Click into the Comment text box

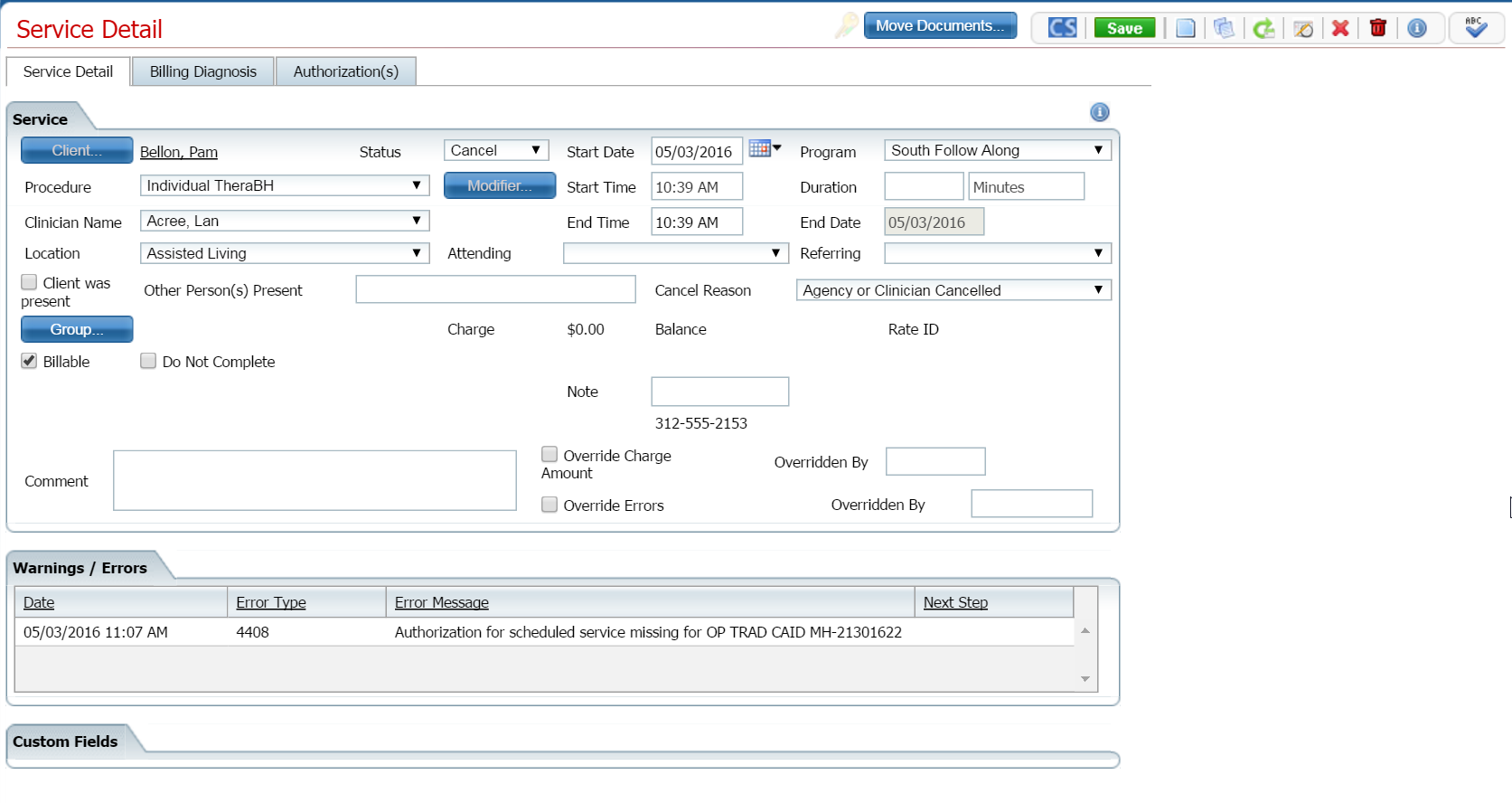[x=315, y=480]
